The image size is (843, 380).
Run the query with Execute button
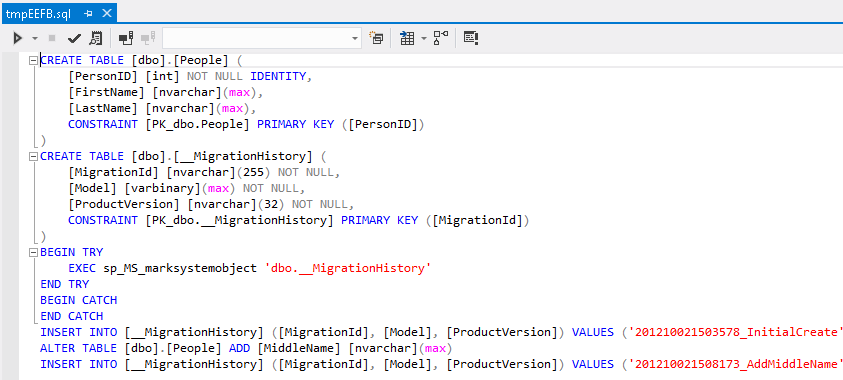point(18,38)
